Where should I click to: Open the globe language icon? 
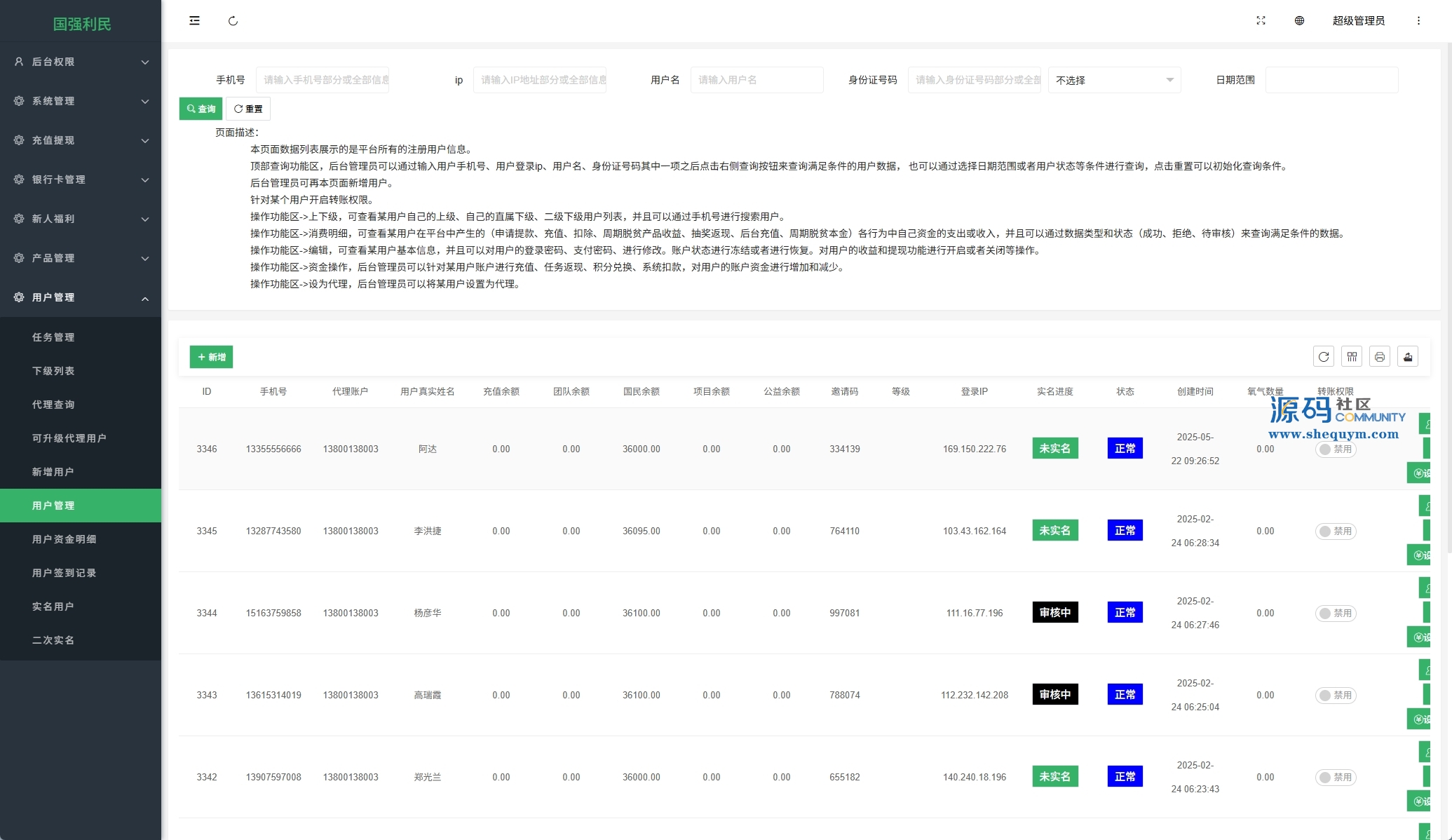click(x=1299, y=21)
